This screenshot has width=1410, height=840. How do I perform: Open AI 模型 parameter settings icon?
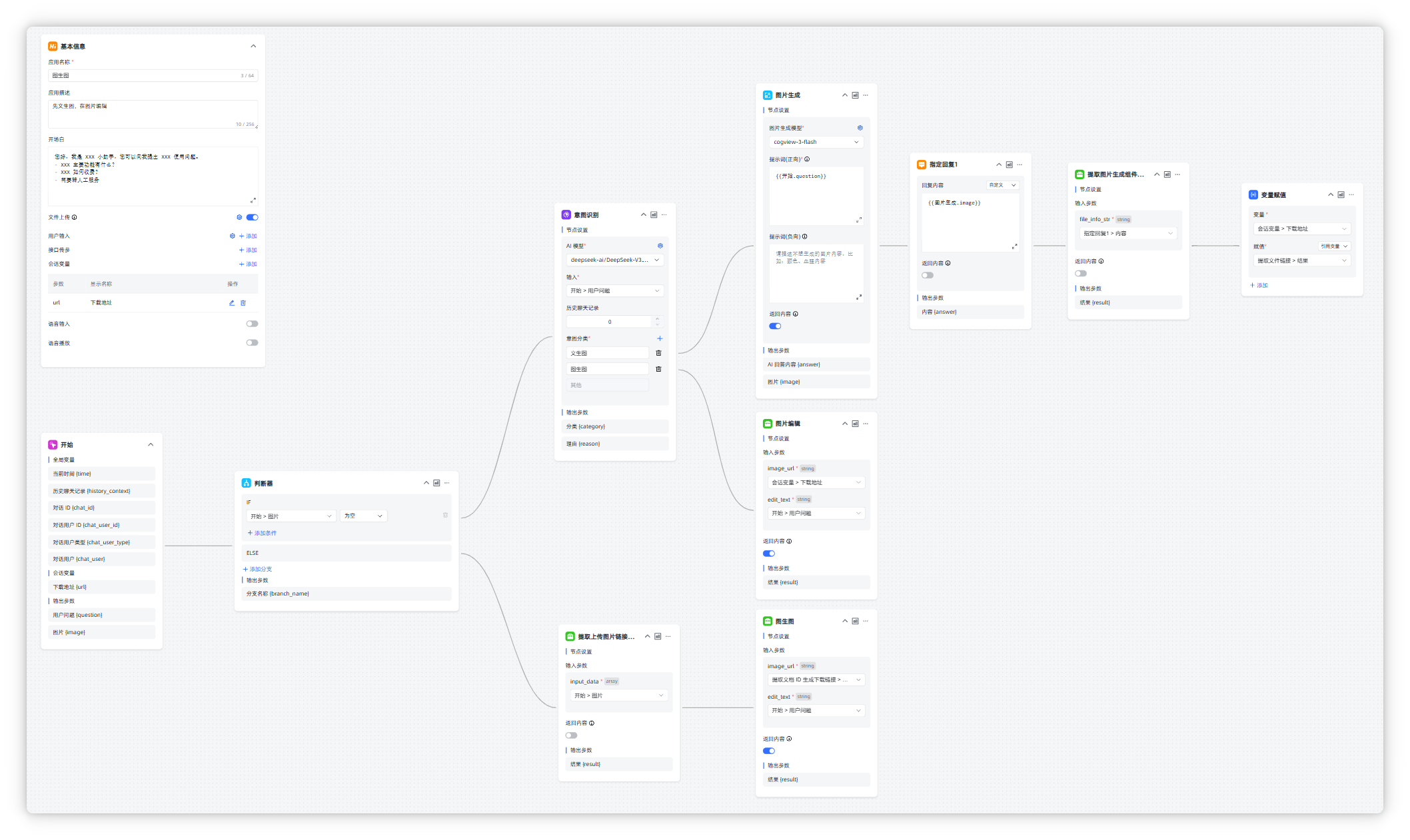tap(660, 246)
